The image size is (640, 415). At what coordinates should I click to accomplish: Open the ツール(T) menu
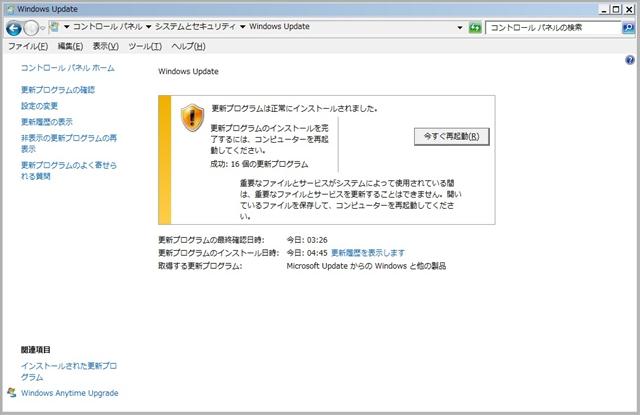(x=145, y=47)
